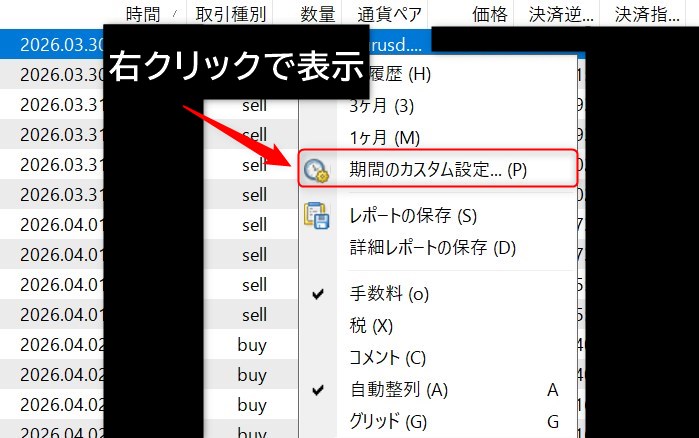Select 期間のカスタム設定 menu entry
Viewport: 699px width, 438px height.
[438, 169]
